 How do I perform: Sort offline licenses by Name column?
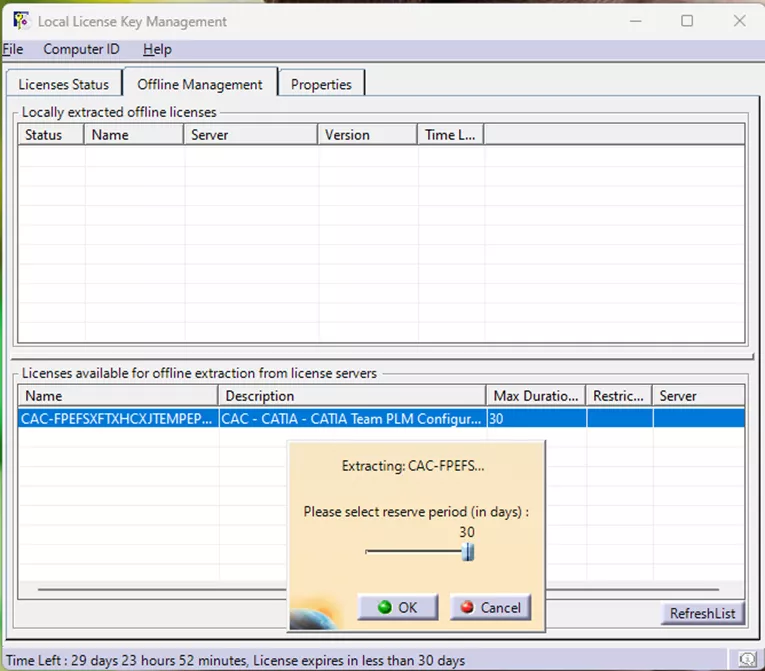pos(134,135)
